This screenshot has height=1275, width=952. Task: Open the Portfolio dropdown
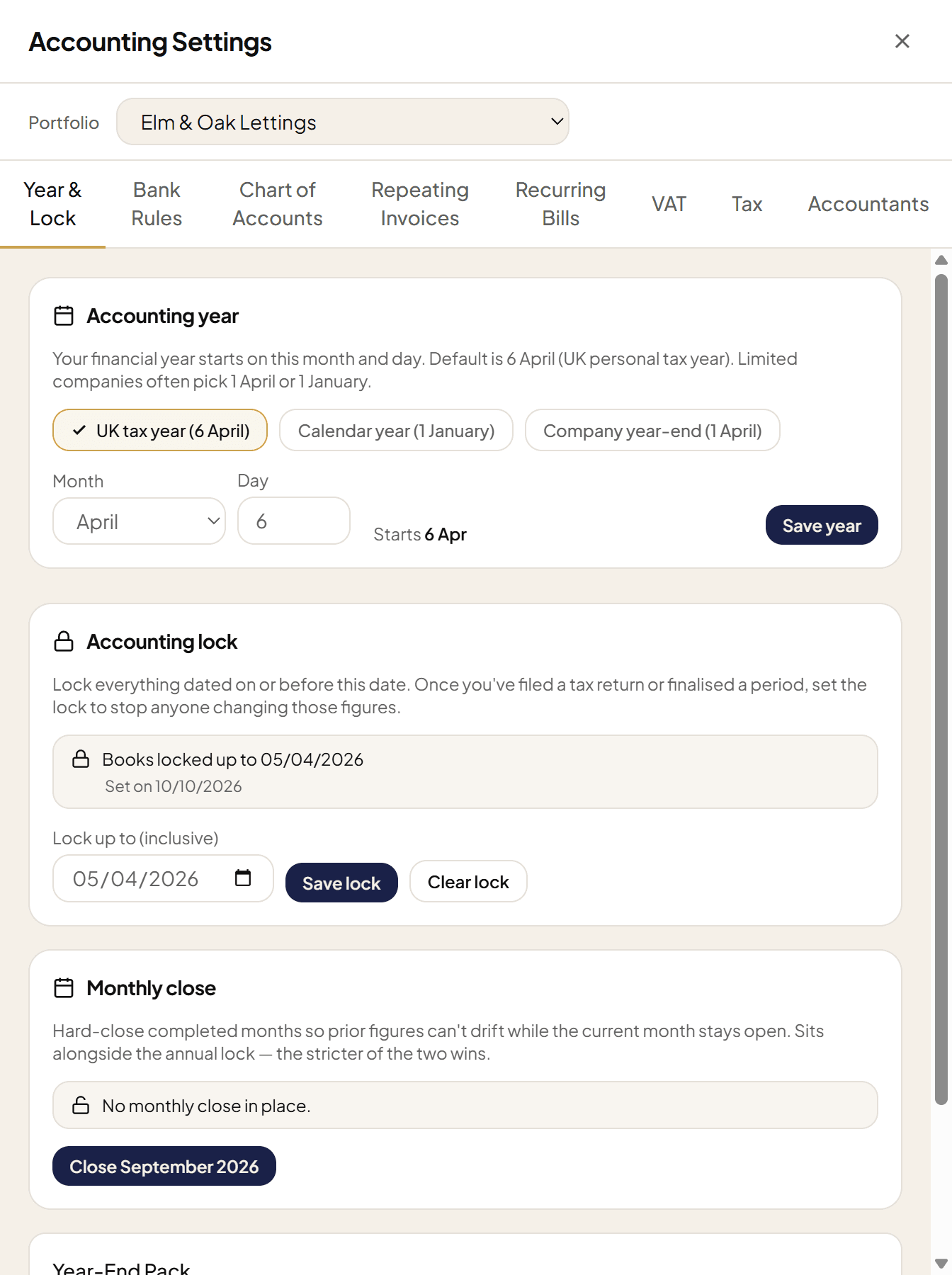343,122
